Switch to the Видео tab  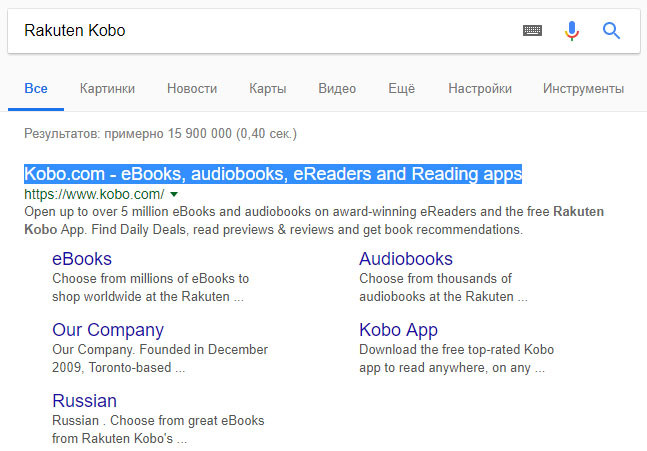337,88
